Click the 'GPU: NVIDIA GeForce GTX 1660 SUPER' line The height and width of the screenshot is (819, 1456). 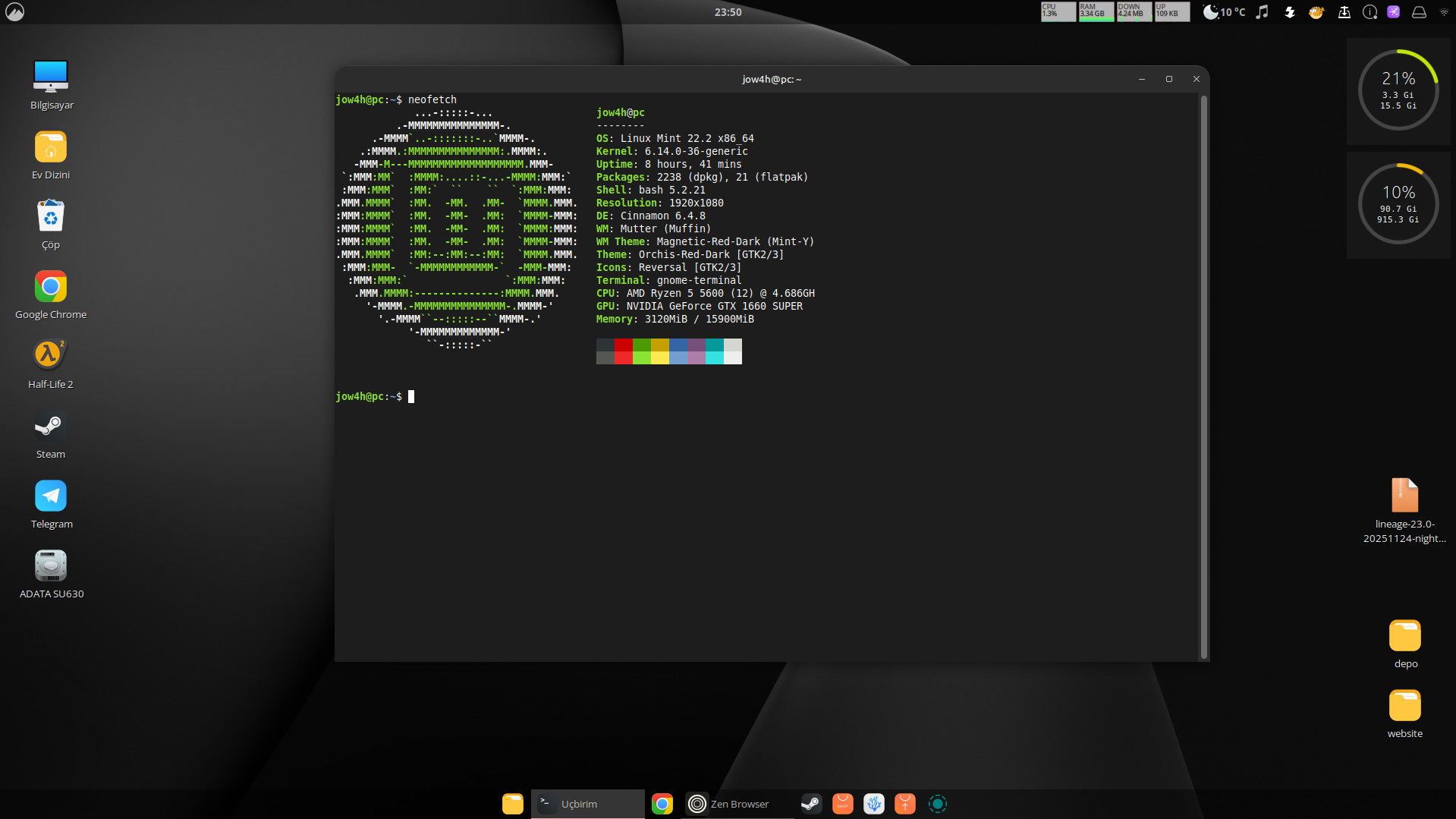click(699, 306)
